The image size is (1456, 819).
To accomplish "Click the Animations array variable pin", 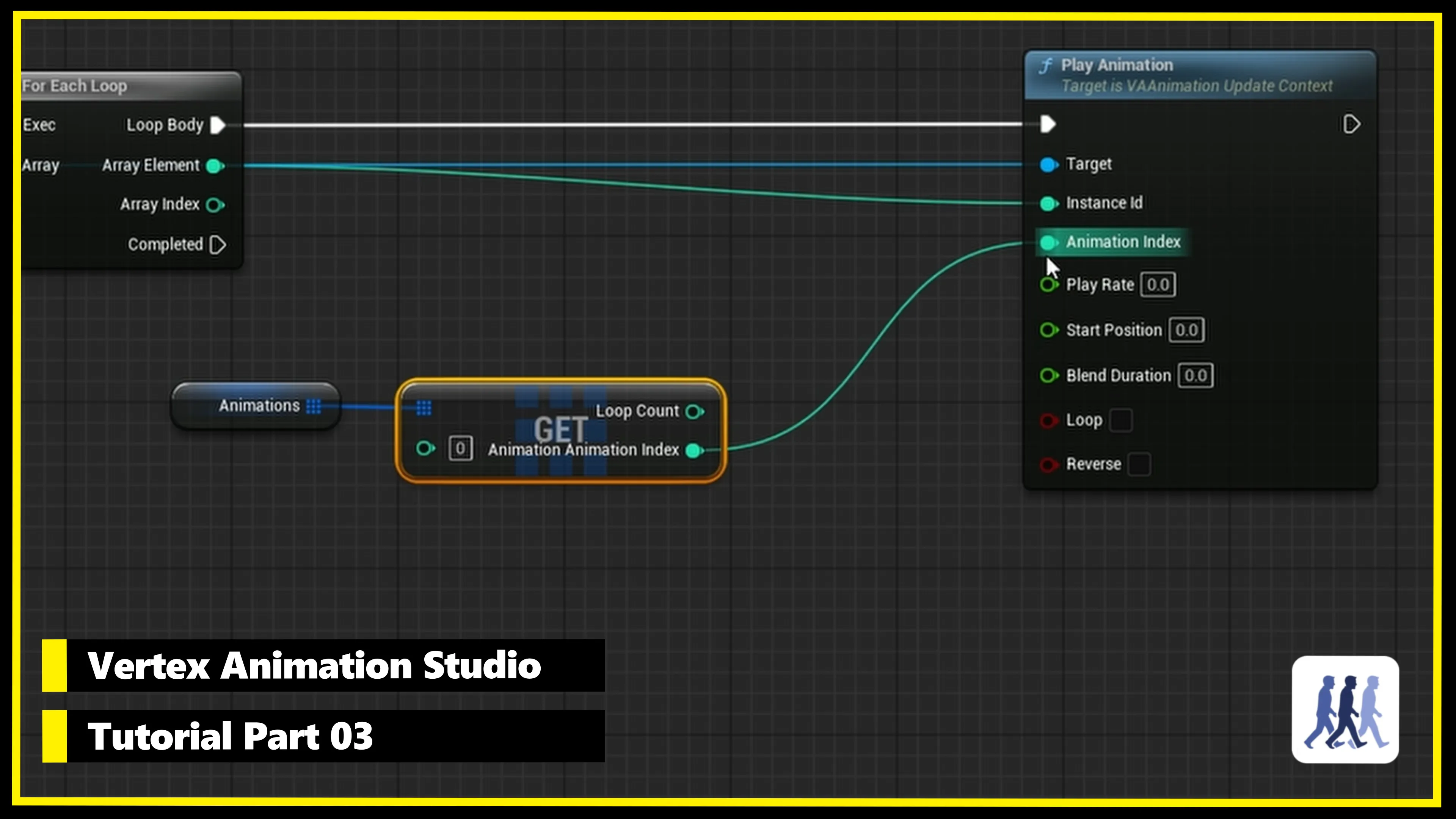I will [x=315, y=406].
